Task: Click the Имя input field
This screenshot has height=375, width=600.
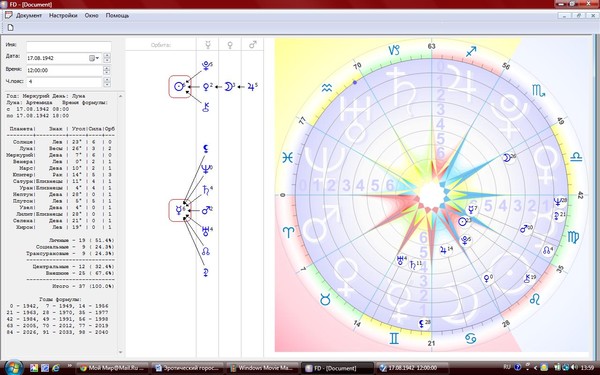Action: tap(68, 46)
